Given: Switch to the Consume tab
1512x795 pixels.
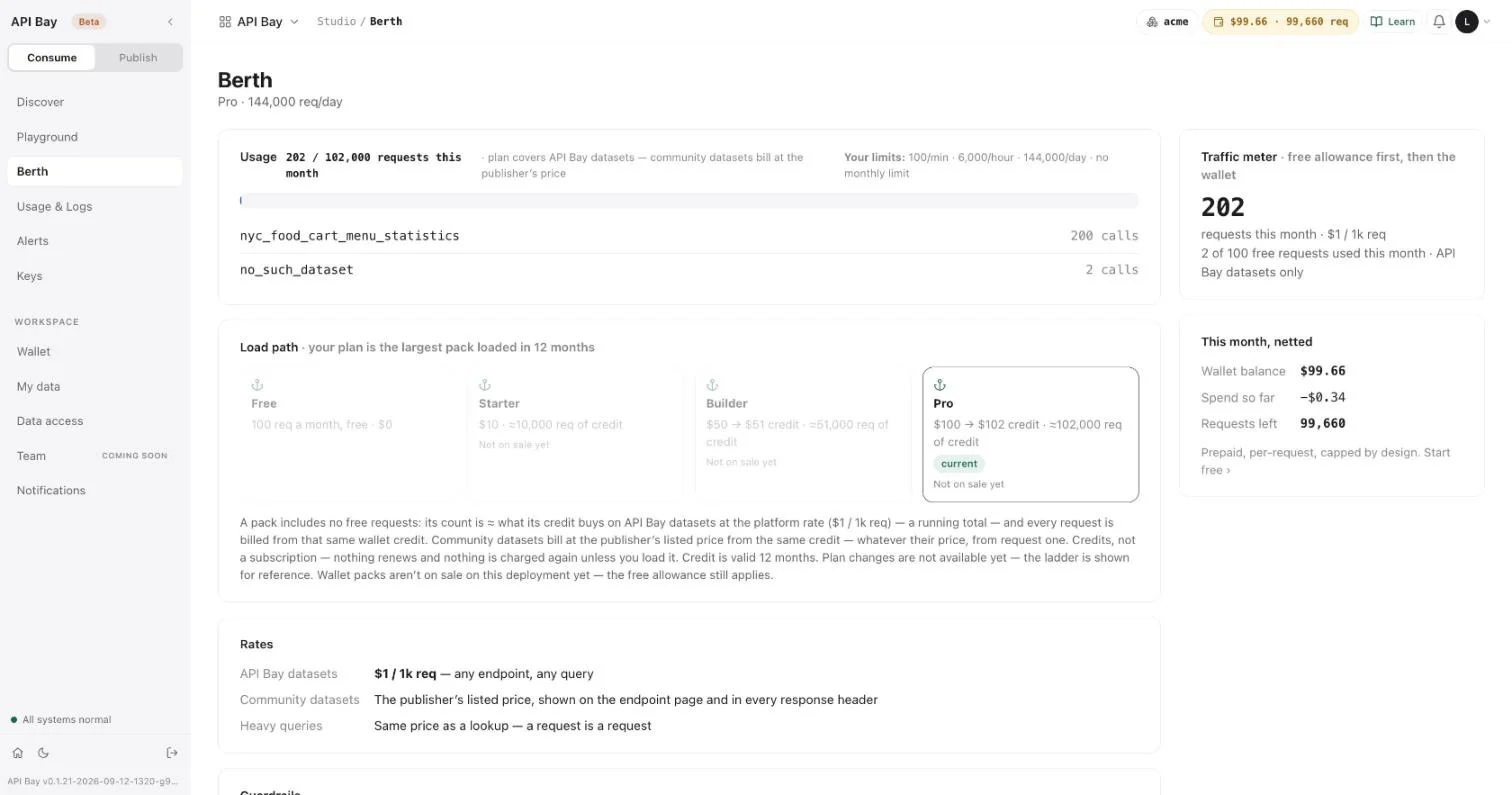Looking at the screenshot, I should tap(52, 57).
